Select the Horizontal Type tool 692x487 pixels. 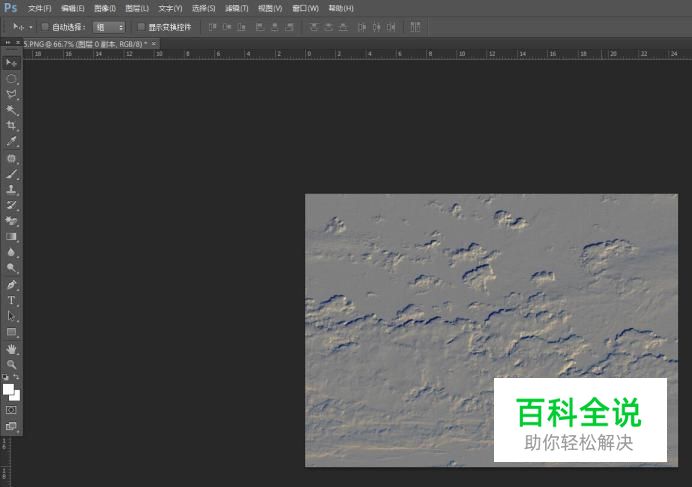click(12, 300)
